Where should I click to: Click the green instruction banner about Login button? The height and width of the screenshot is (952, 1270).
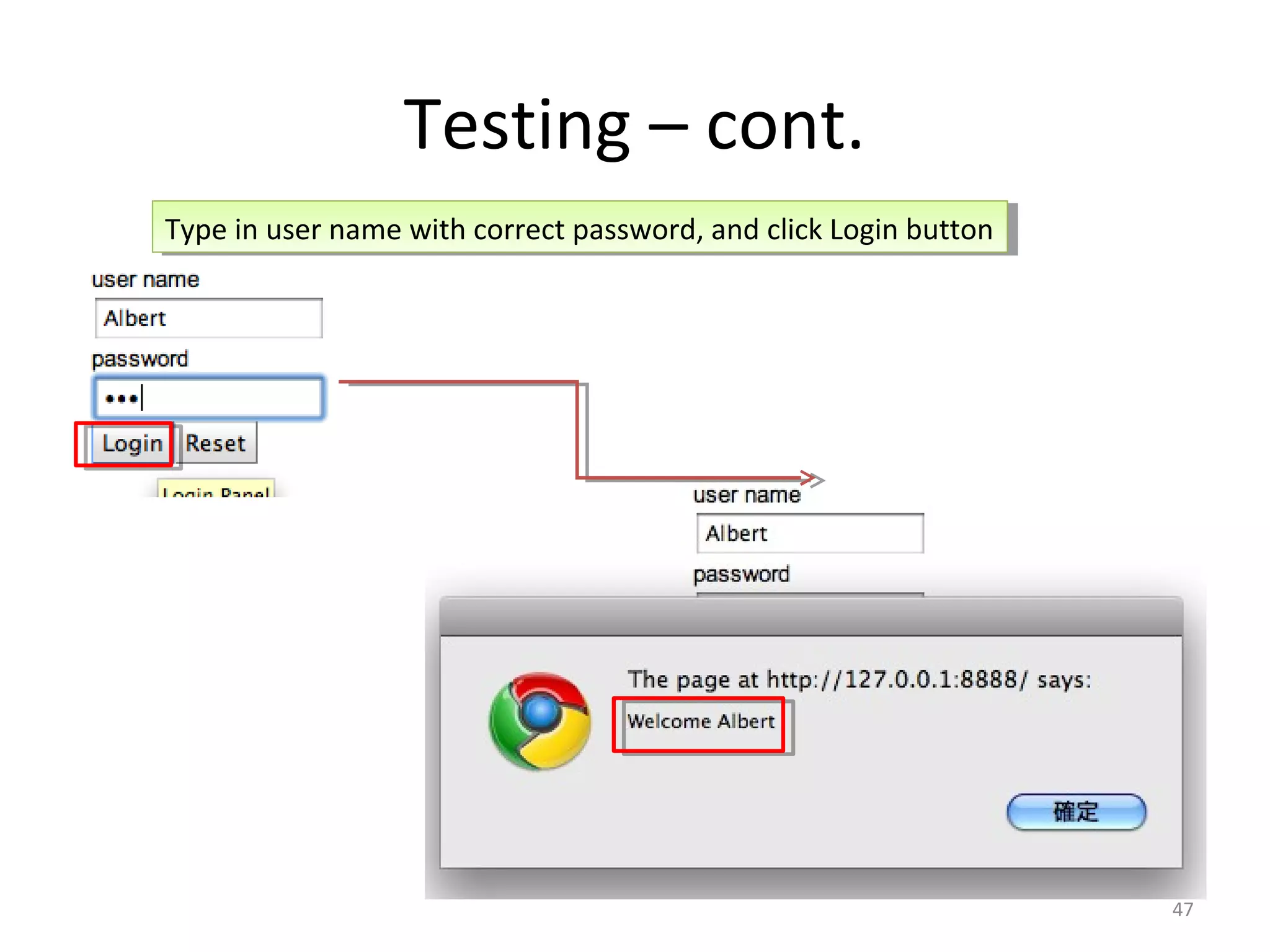580,227
